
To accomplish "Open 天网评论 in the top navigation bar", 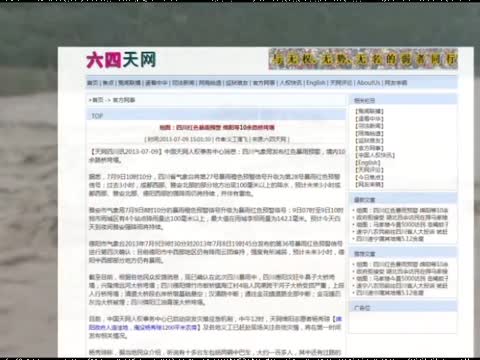I will [341, 83].
